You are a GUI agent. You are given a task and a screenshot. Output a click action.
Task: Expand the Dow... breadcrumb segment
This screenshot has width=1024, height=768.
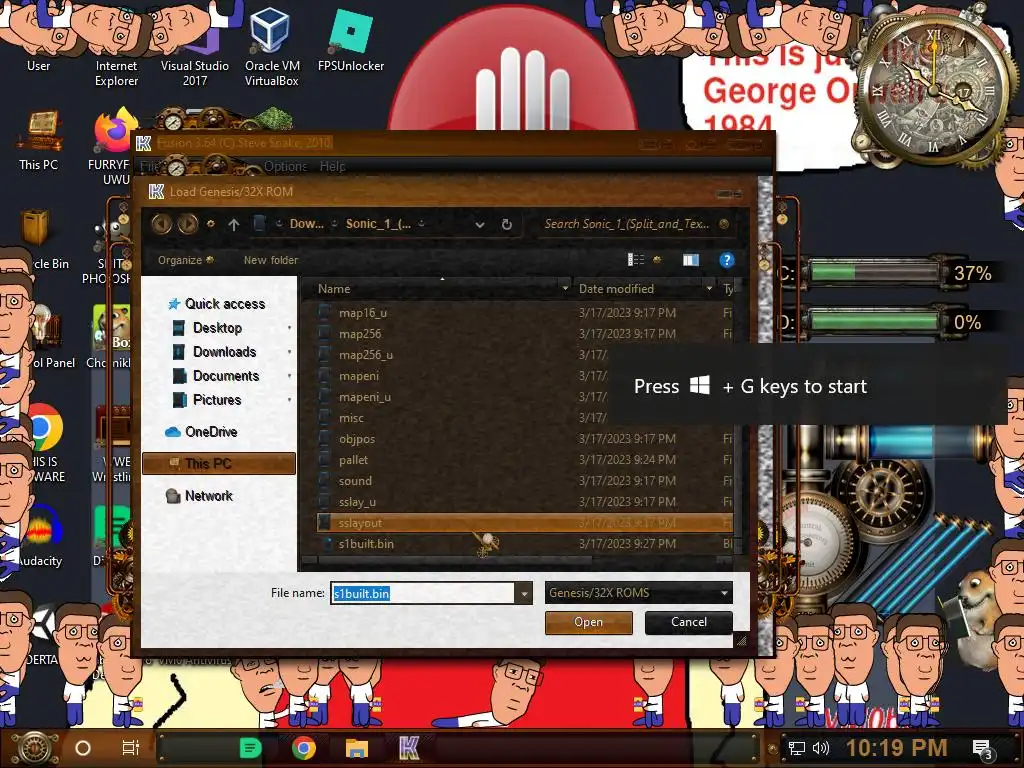[x=334, y=224]
